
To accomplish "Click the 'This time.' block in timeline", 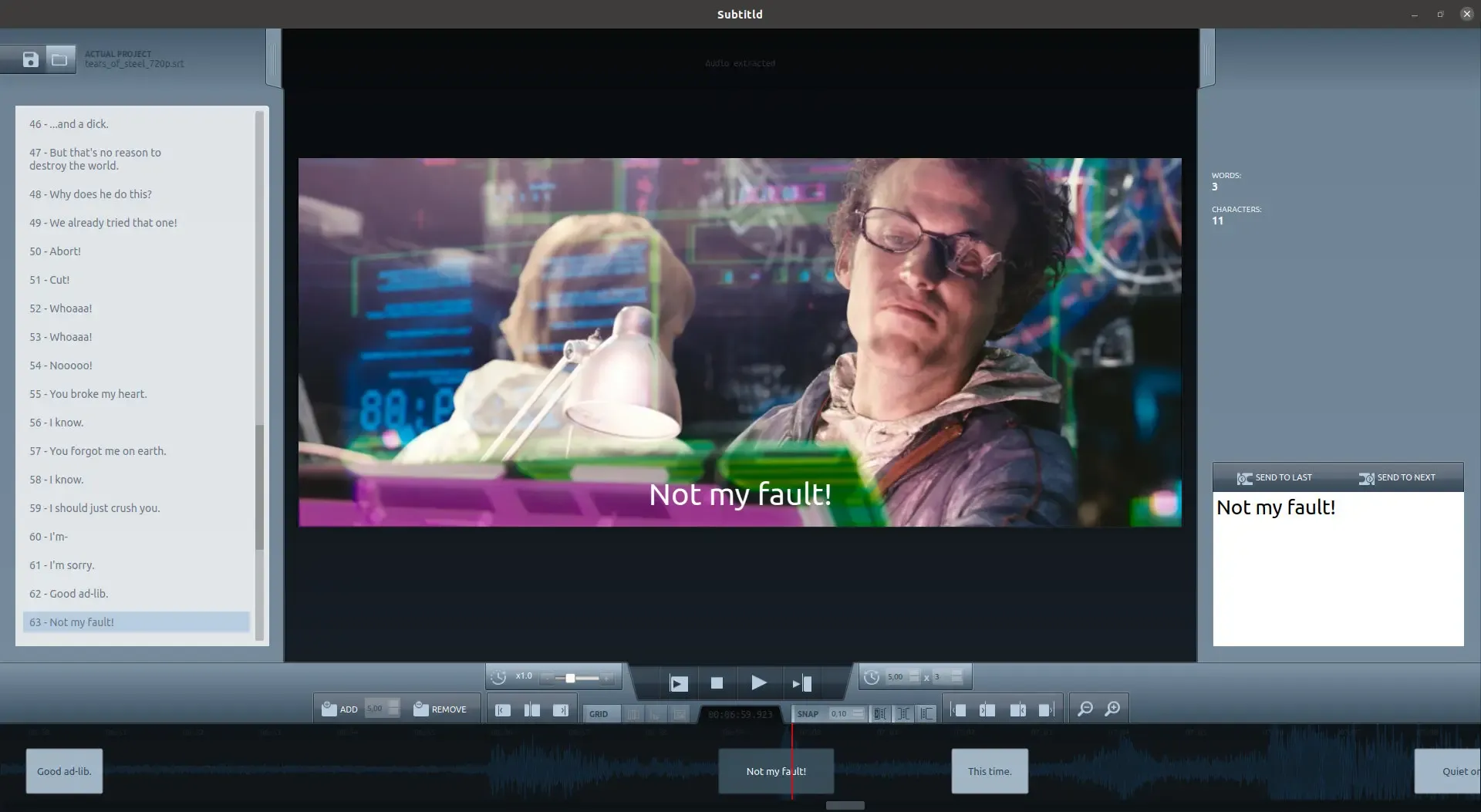I will [x=989, y=771].
